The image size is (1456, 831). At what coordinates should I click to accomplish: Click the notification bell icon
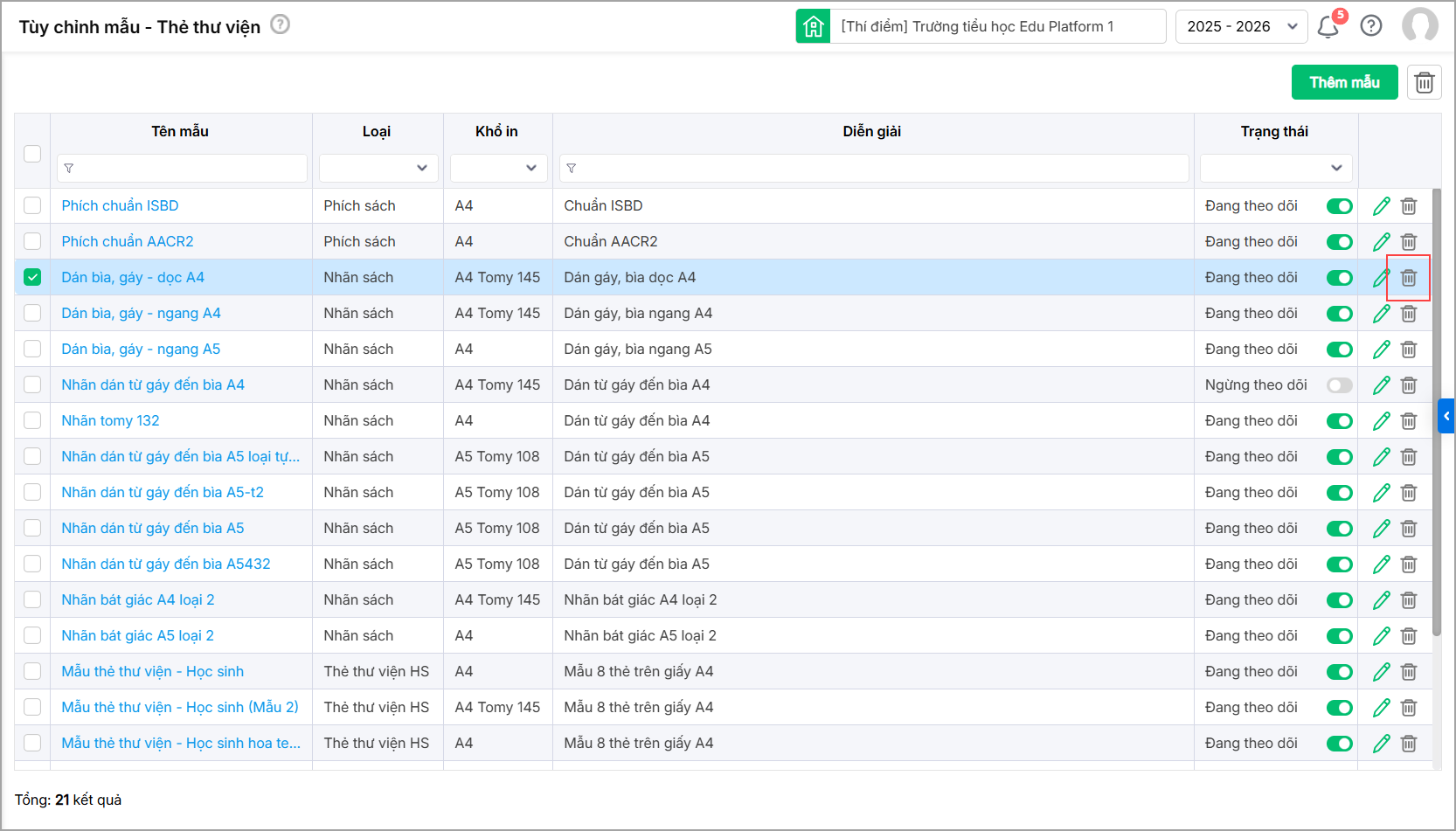(x=1328, y=27)
